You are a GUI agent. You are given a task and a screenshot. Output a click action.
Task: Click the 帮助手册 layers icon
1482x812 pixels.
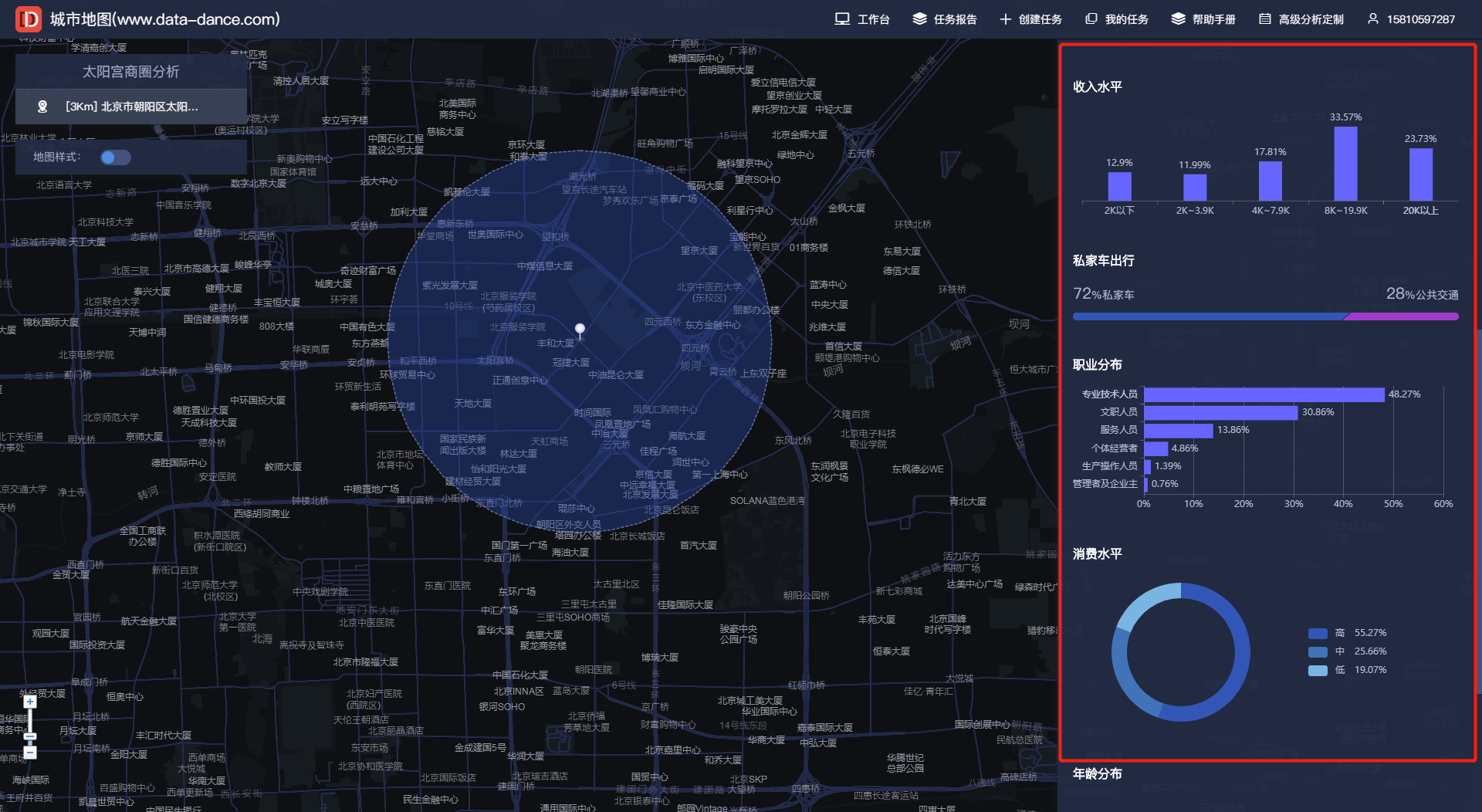coord(1176,19)
